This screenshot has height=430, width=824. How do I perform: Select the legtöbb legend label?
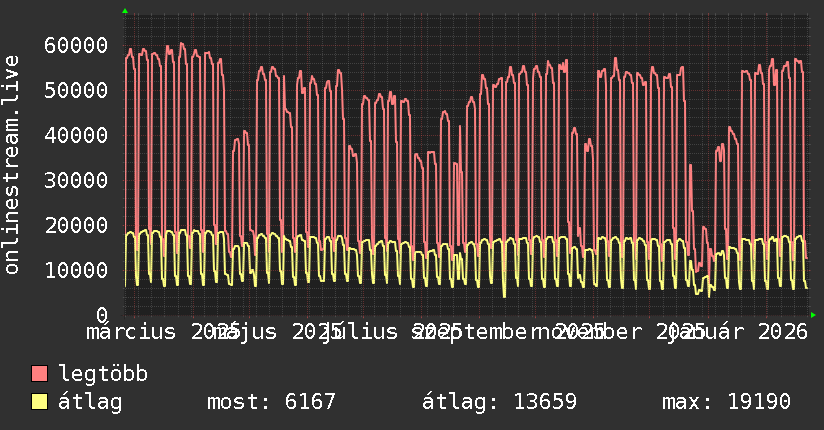coord(103,374)
